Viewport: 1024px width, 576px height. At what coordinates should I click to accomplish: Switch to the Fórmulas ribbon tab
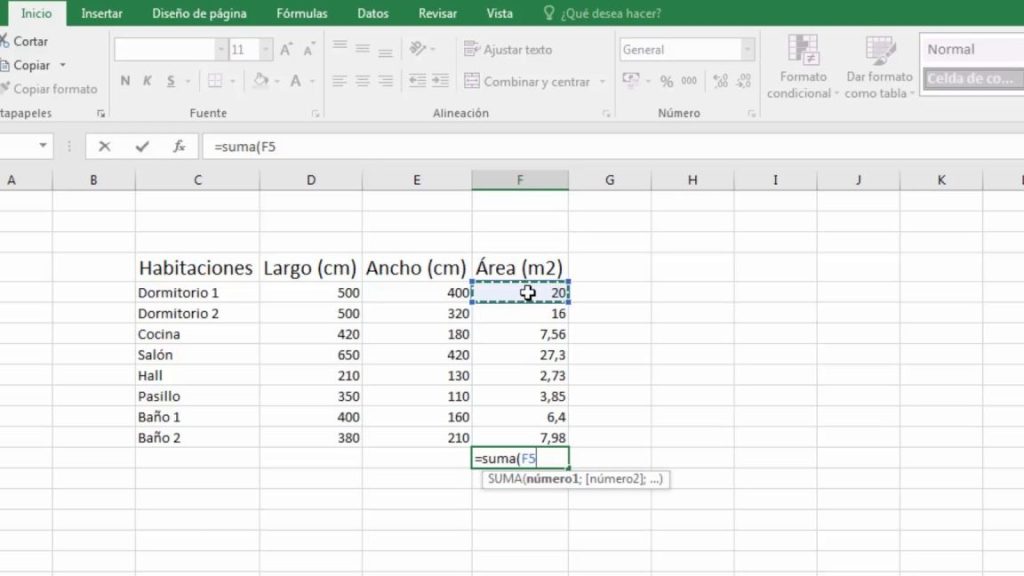click(302, 13)
